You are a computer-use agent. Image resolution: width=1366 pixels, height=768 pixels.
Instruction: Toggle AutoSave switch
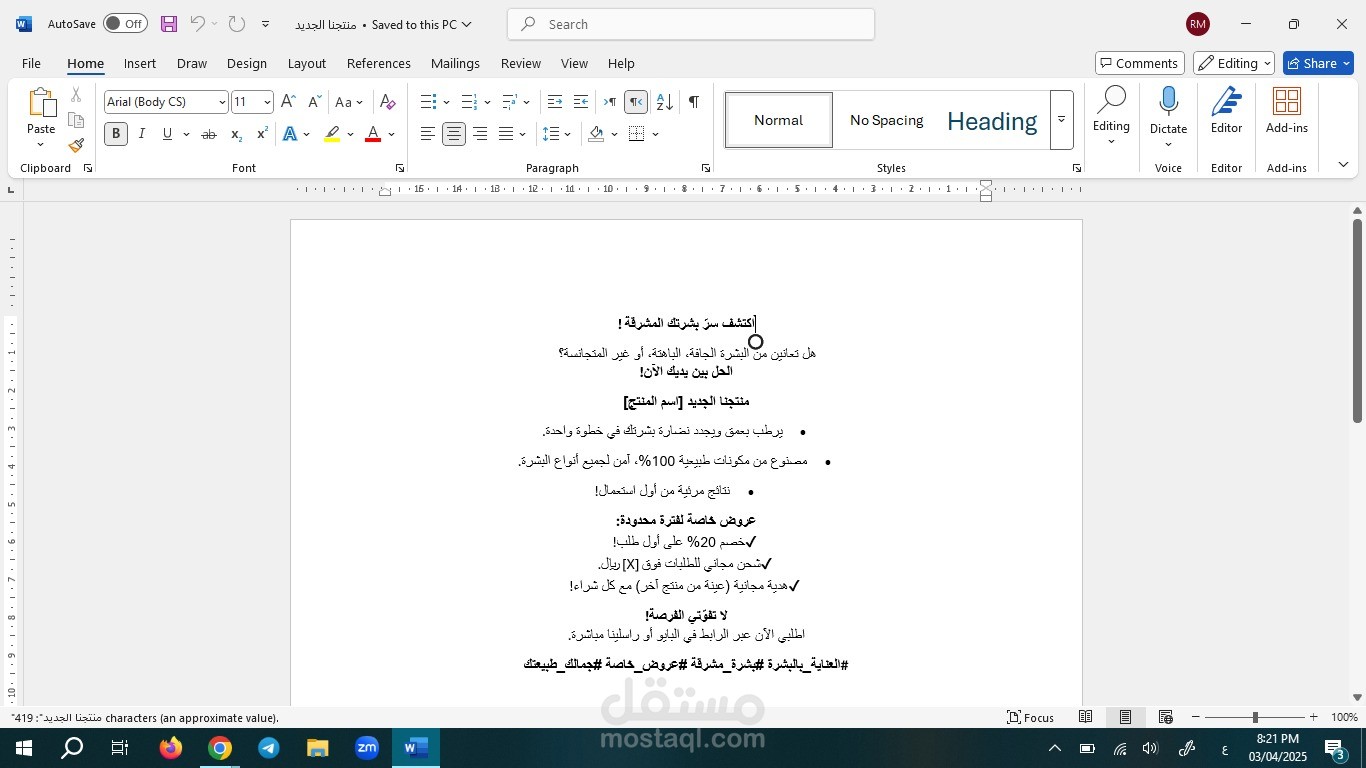coord(125,24)
